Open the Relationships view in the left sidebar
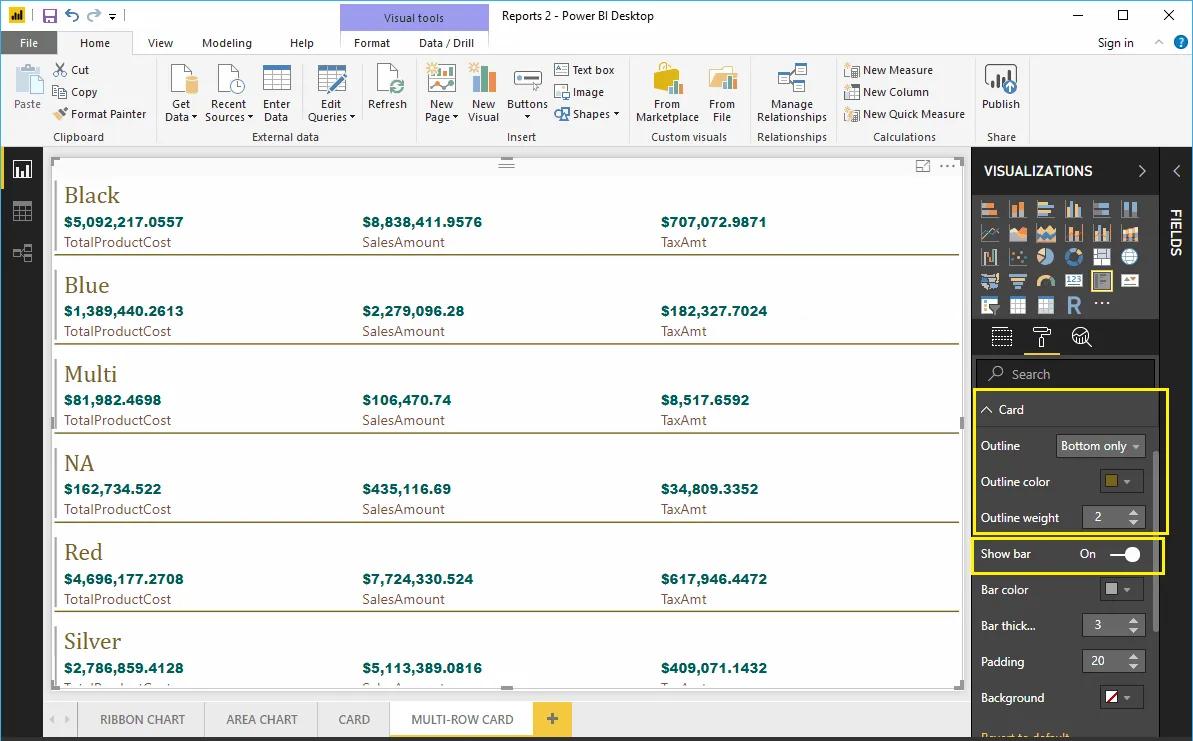Viewport: 1193px width, 741px height. pos(22,253)
